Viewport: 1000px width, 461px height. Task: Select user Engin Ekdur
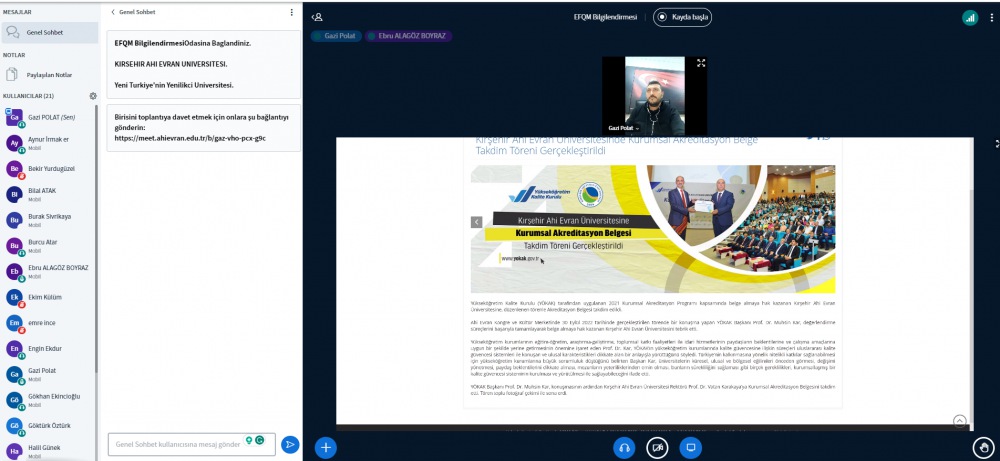pyautogui.click(x=50, y=349)
